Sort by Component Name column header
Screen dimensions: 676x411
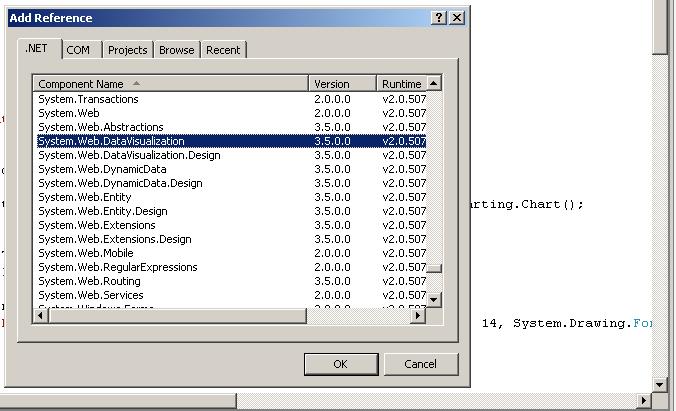click(x=170, y=84)
